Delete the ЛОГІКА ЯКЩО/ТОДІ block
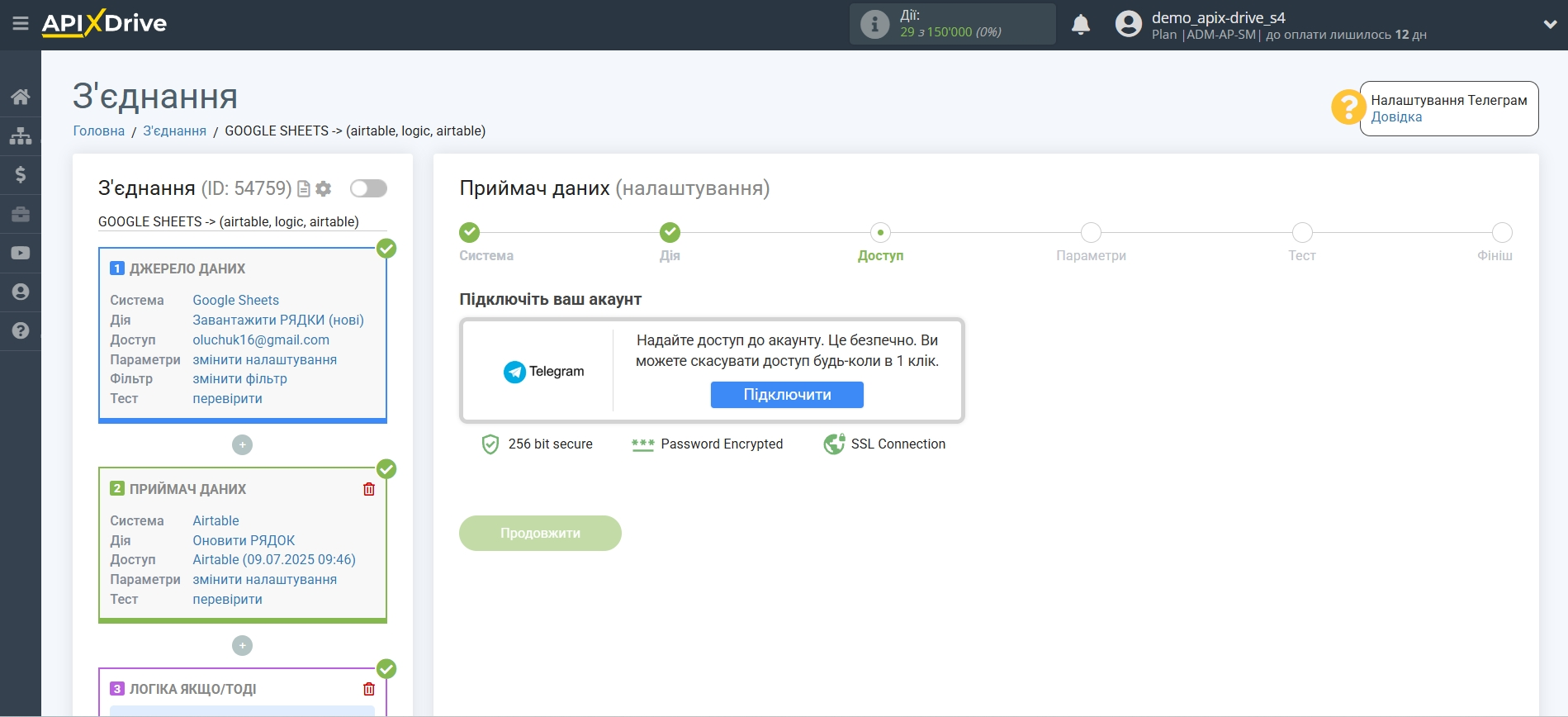 pos(369,689)
